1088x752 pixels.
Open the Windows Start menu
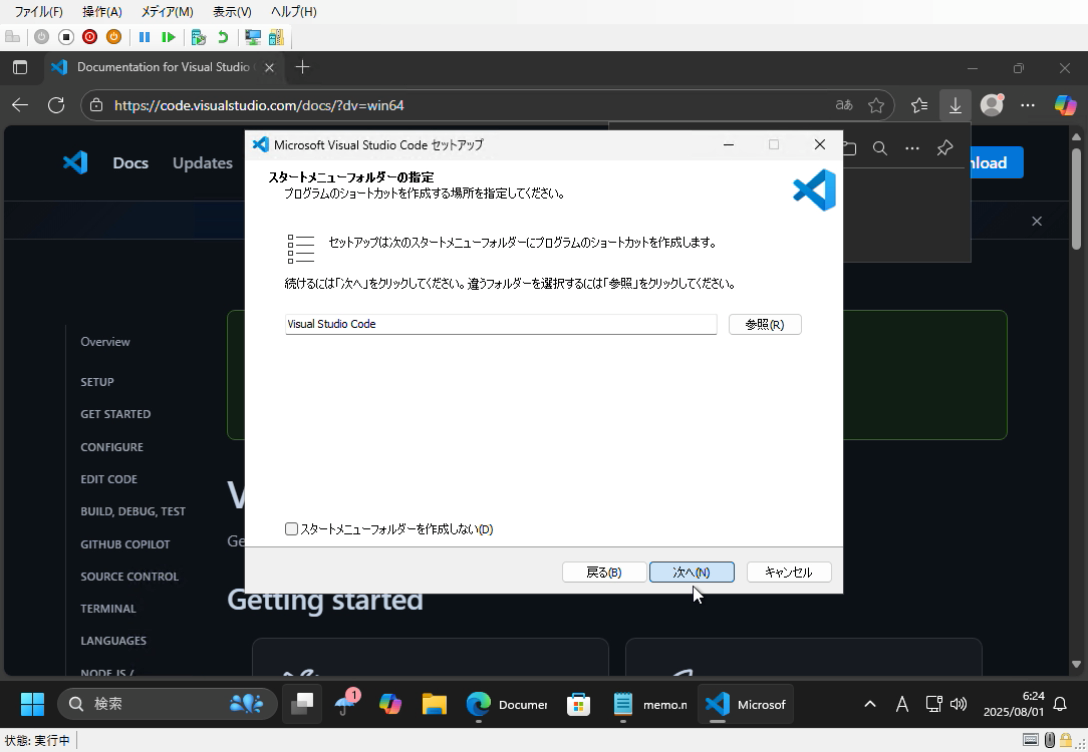coord(32,704)
